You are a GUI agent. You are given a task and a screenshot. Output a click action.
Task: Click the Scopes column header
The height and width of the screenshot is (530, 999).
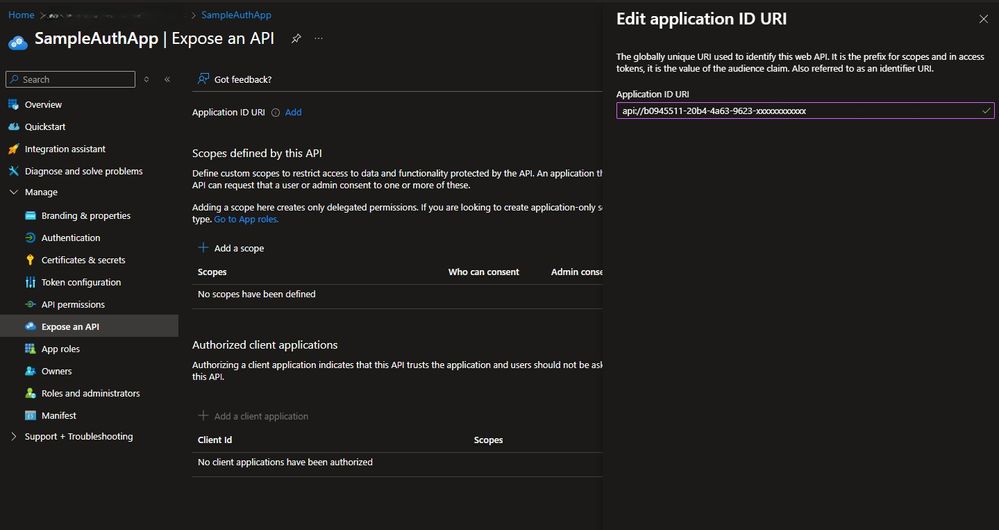(212, 272)
